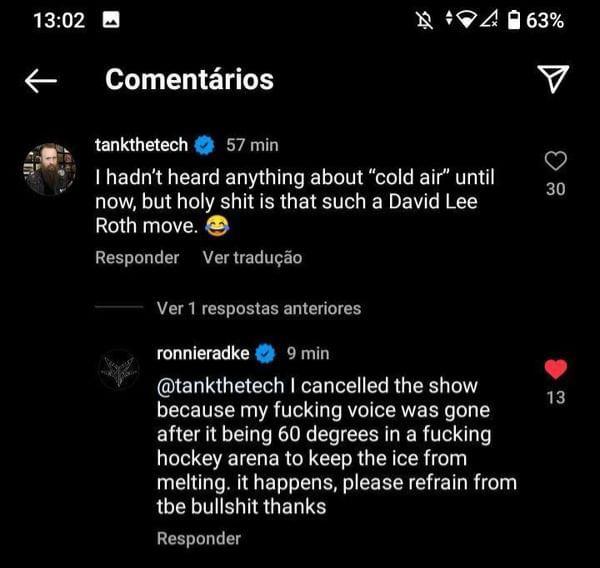
Task: Open ronnieradke's profile avatar
Action: pos(118,369)
